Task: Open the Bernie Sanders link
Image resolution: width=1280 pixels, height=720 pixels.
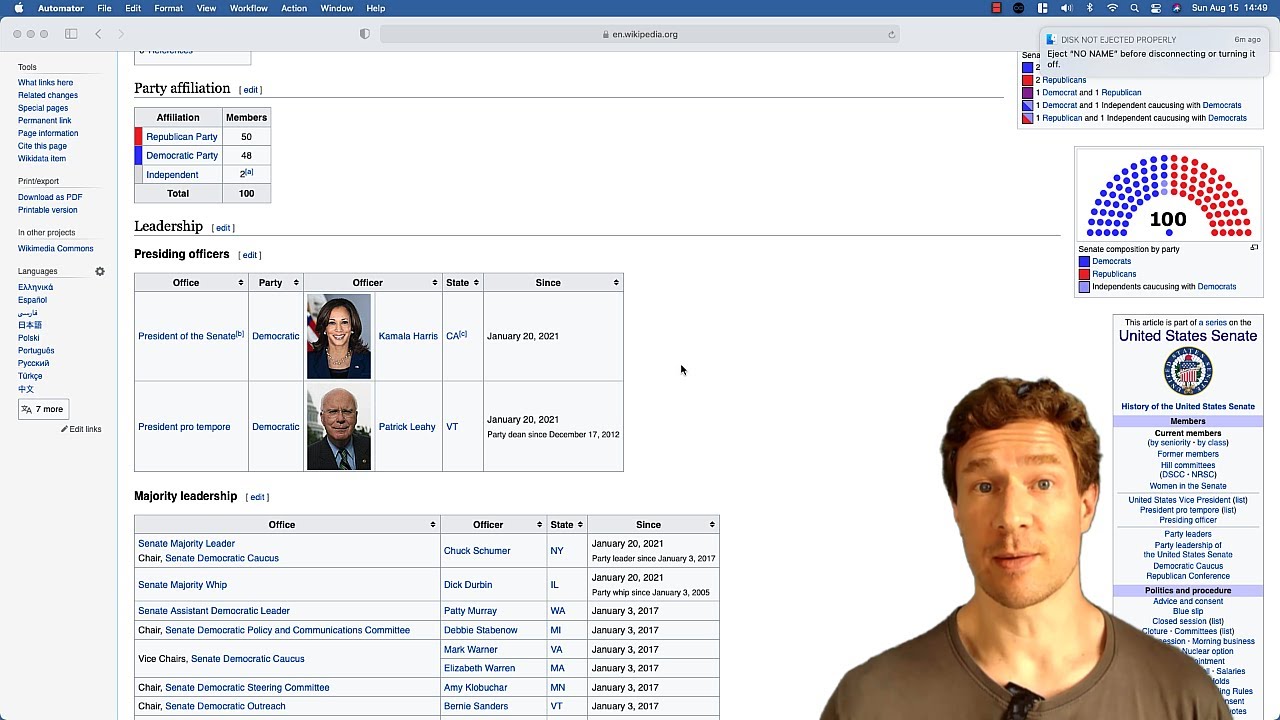Action: click(476, 706)
